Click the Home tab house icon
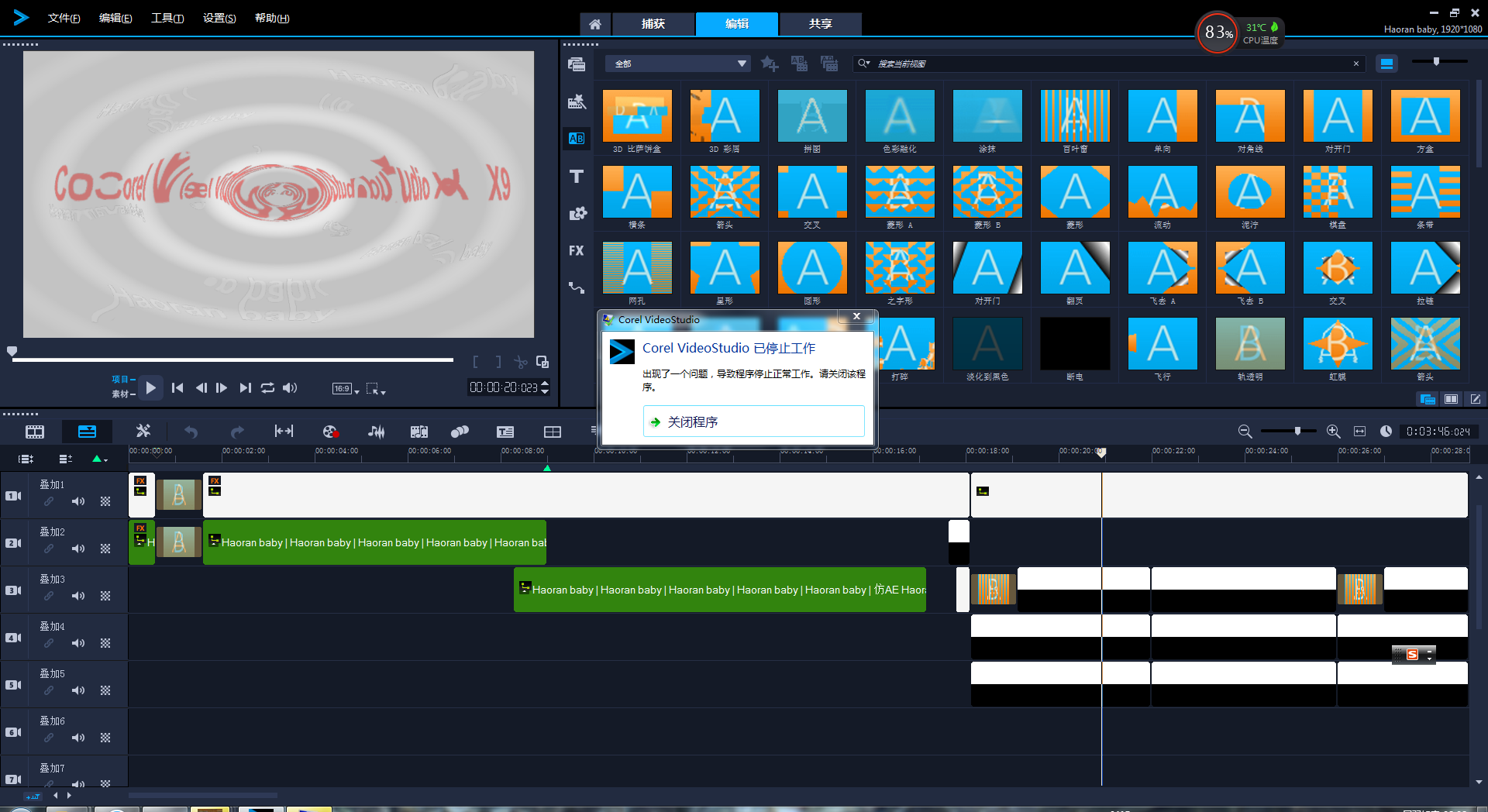Viewport: 1488px width, 812px height. pos(594,24)
